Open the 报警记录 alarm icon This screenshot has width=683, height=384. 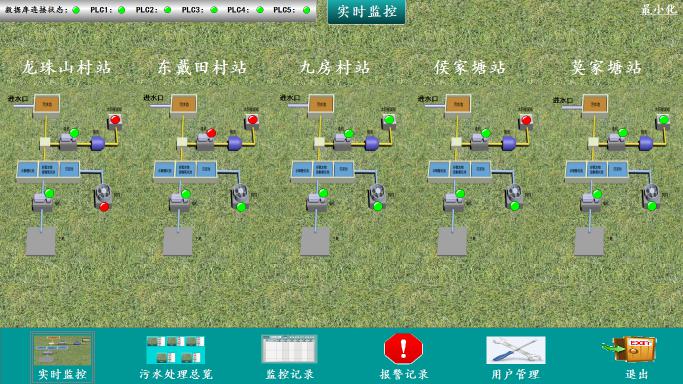pos(403,348)
